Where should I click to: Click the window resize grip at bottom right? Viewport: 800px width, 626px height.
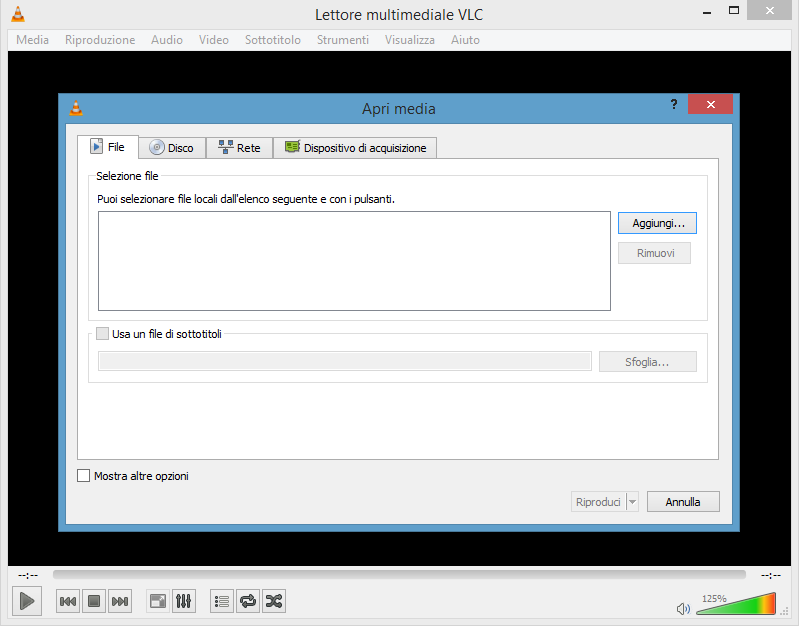click(x=784, y=611)
